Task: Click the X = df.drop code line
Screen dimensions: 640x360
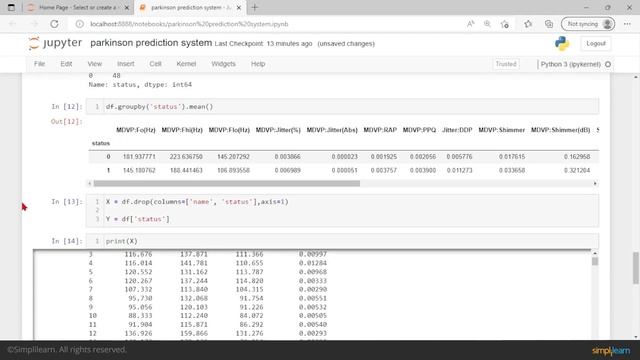Action: 197,202
